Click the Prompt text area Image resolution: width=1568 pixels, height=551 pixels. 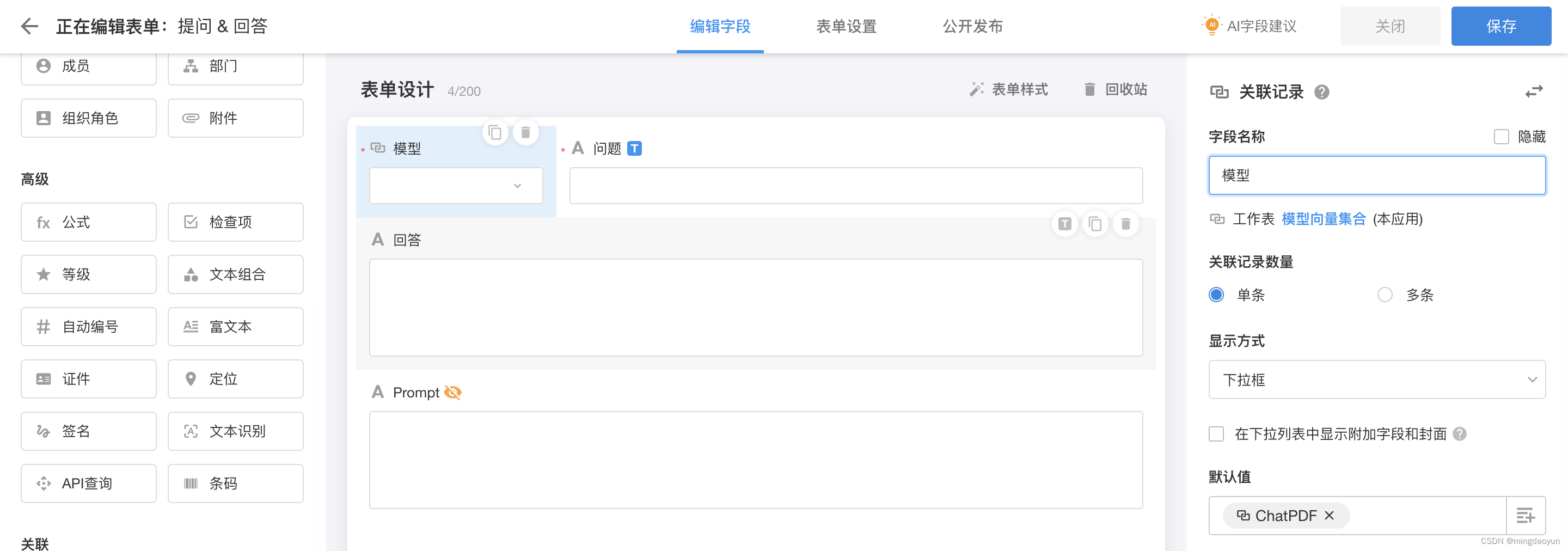coord(755,460)
